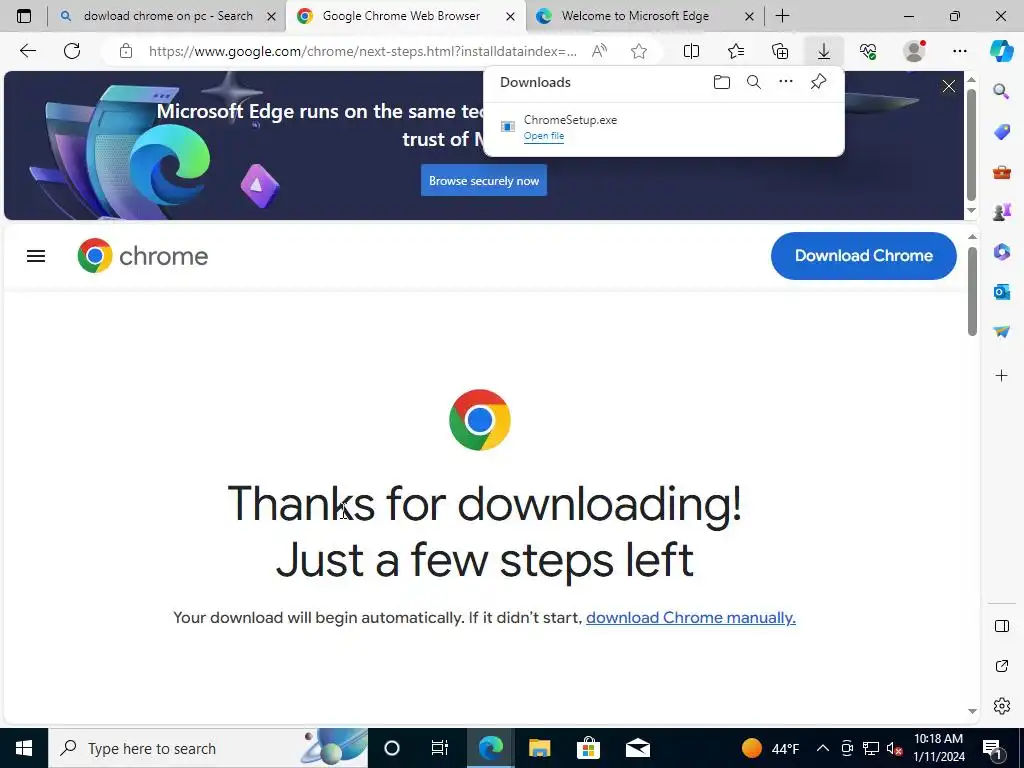Viewport: 1024px width, 768px height.
Task: Open the sidebar Search icon
Action: coord(1001,91)
